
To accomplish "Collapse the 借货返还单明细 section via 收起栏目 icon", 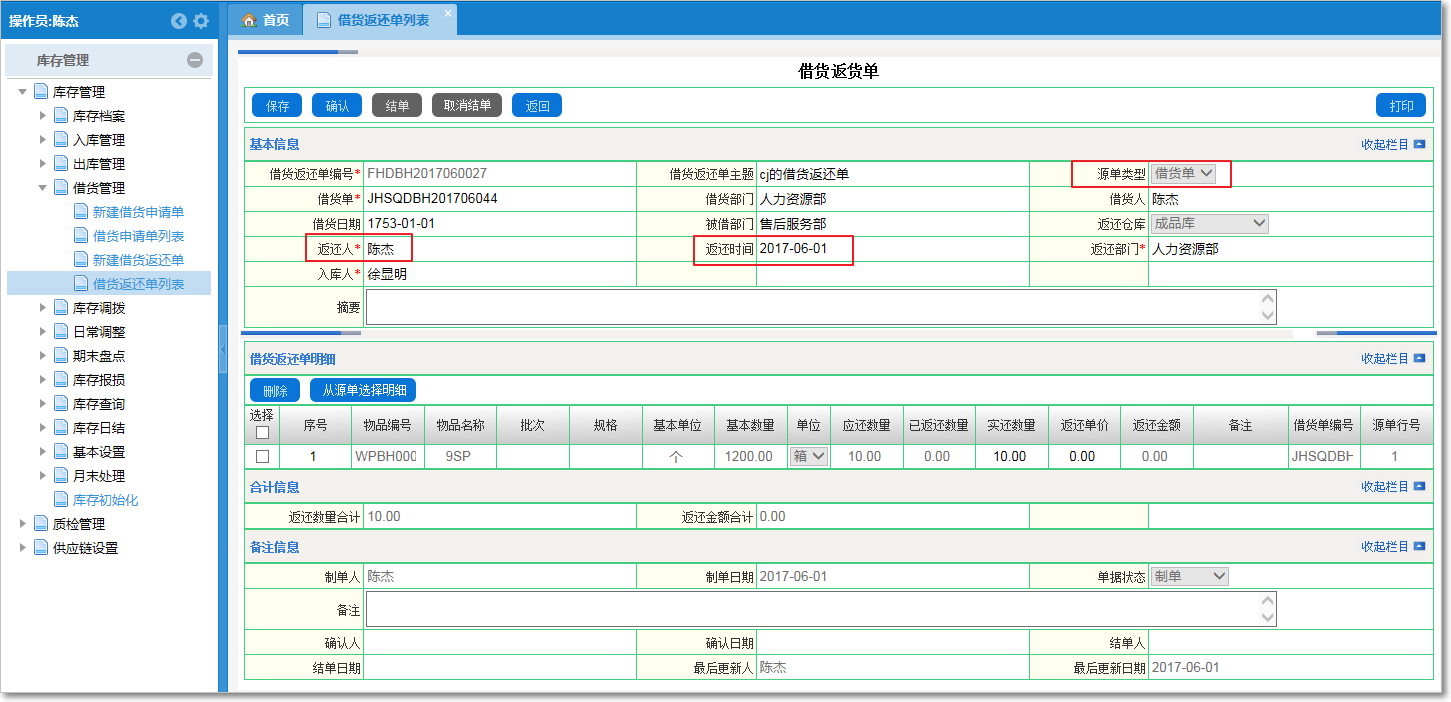I will click(1419, 359).
